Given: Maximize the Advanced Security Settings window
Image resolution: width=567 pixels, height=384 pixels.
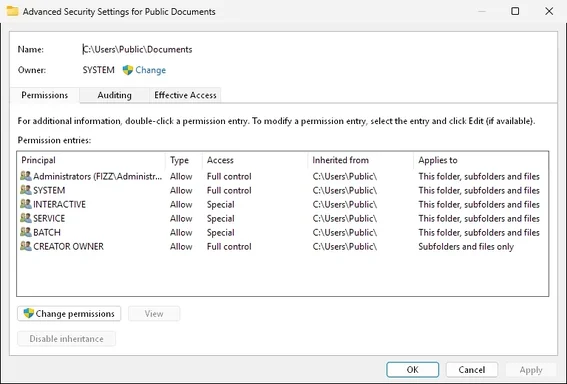Looking at the screenshot, I should click(515, 11).
